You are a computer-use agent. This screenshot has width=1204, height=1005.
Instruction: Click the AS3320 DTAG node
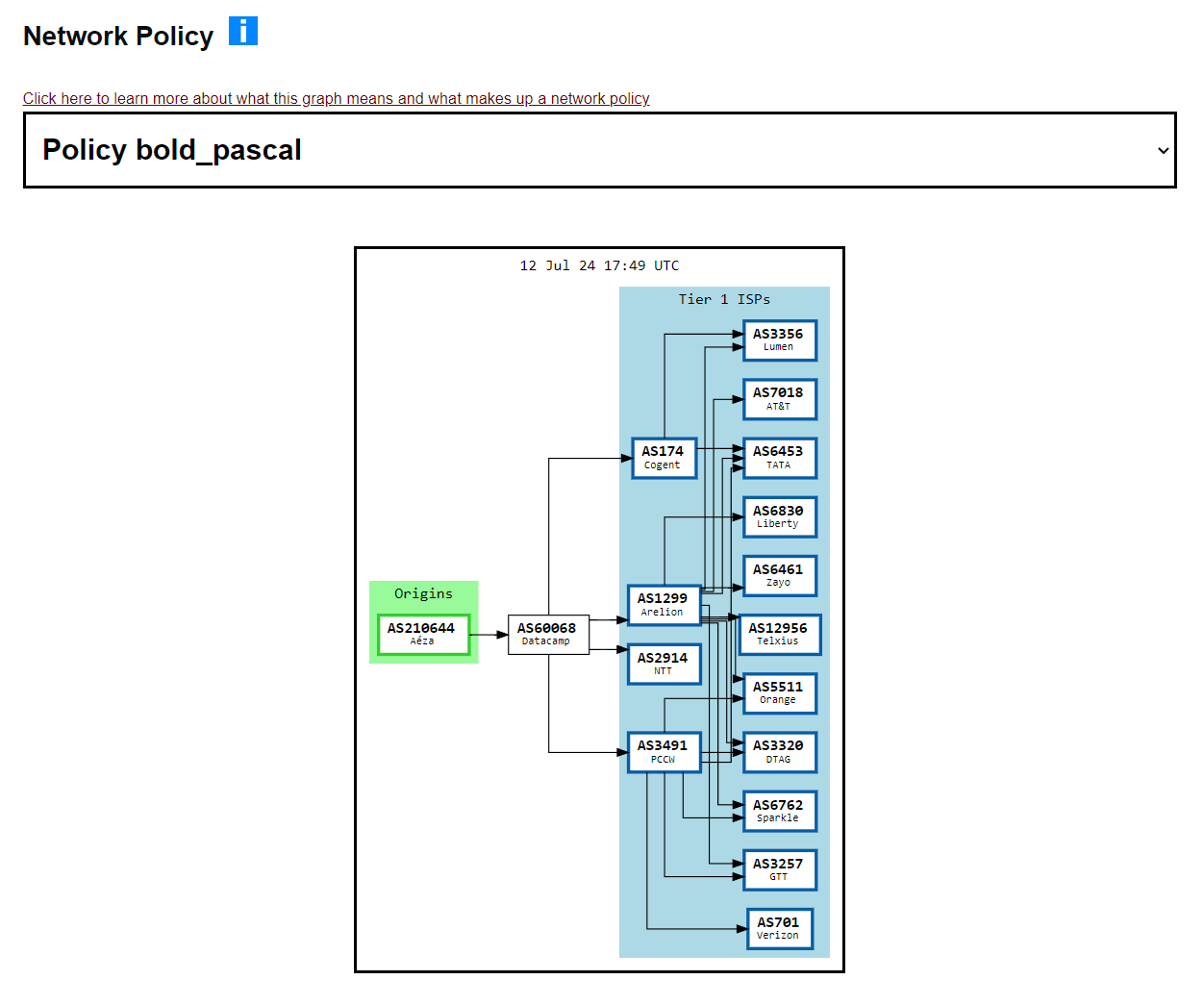(780, 752)
